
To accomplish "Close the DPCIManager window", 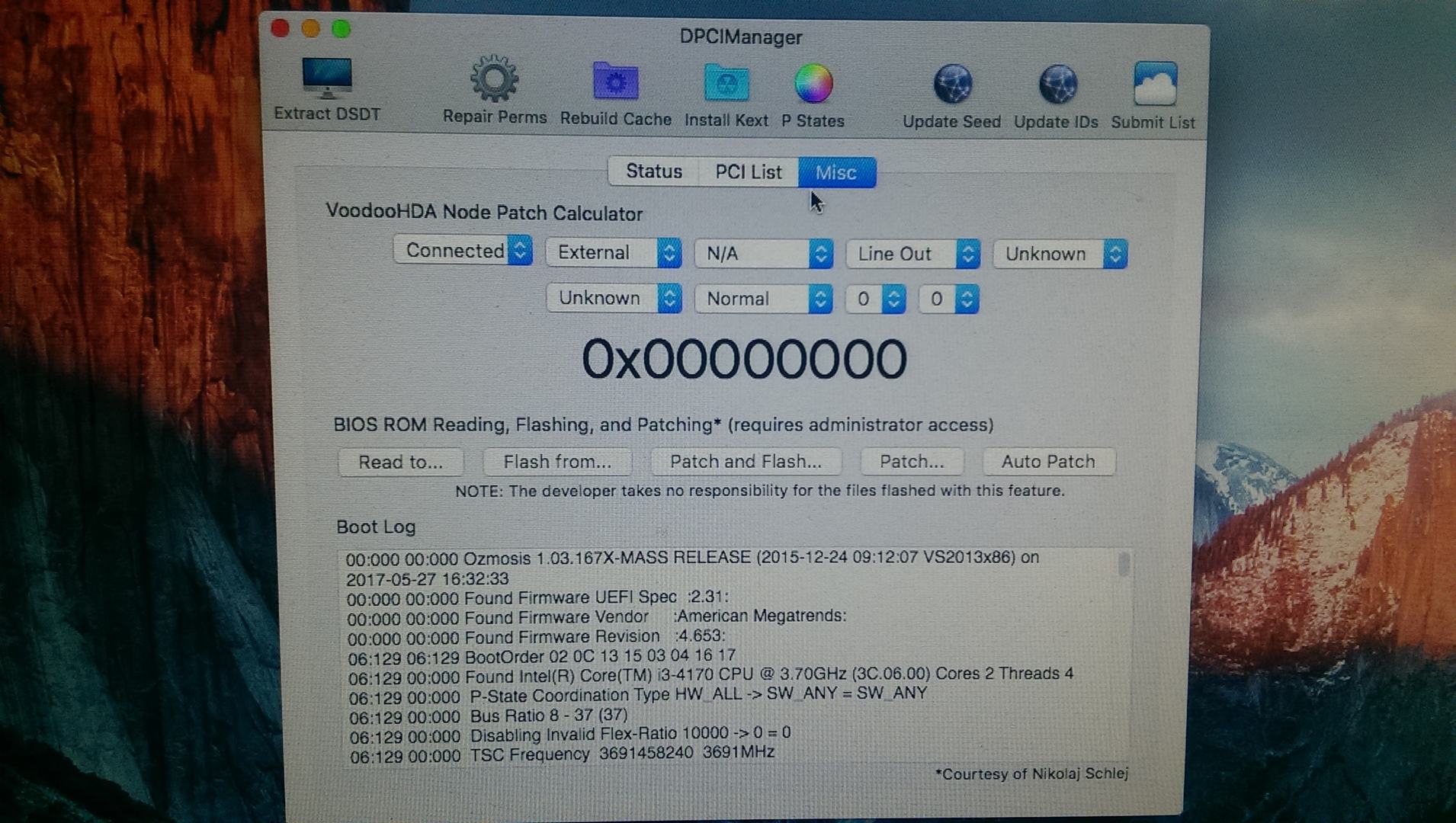I will [280, 28].
